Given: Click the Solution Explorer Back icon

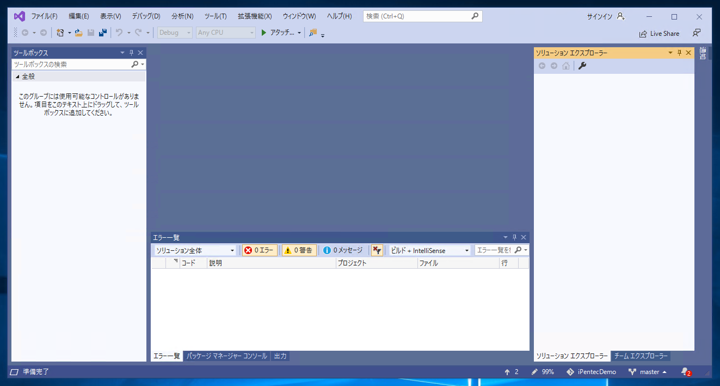Looking at the screenshot, I should pyautogui.click(x=542, y=66).
